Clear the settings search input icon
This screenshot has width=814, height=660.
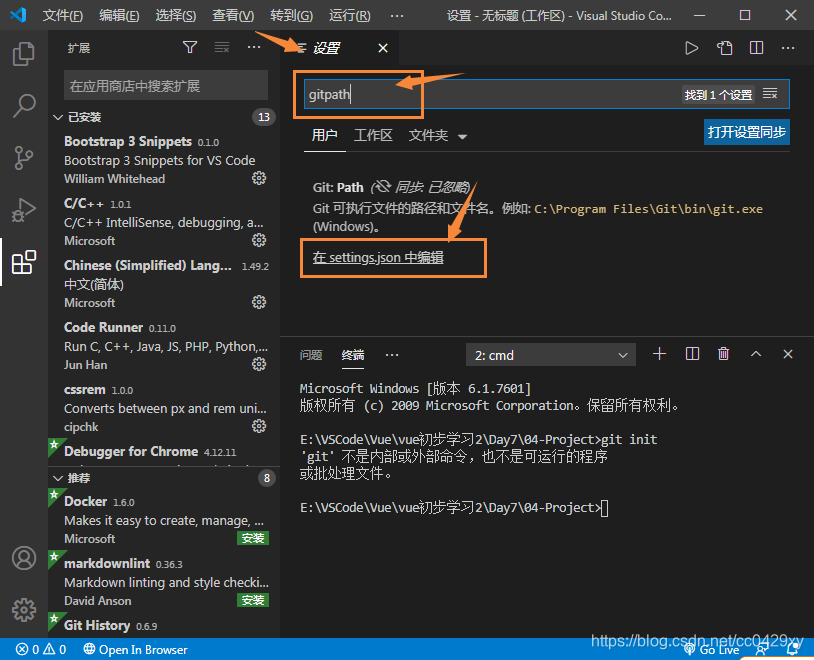click(770, 94)
